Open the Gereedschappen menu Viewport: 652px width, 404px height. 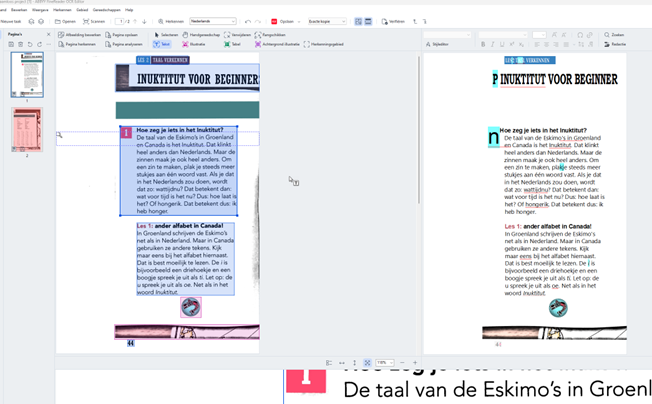click(x=107, y=9)
